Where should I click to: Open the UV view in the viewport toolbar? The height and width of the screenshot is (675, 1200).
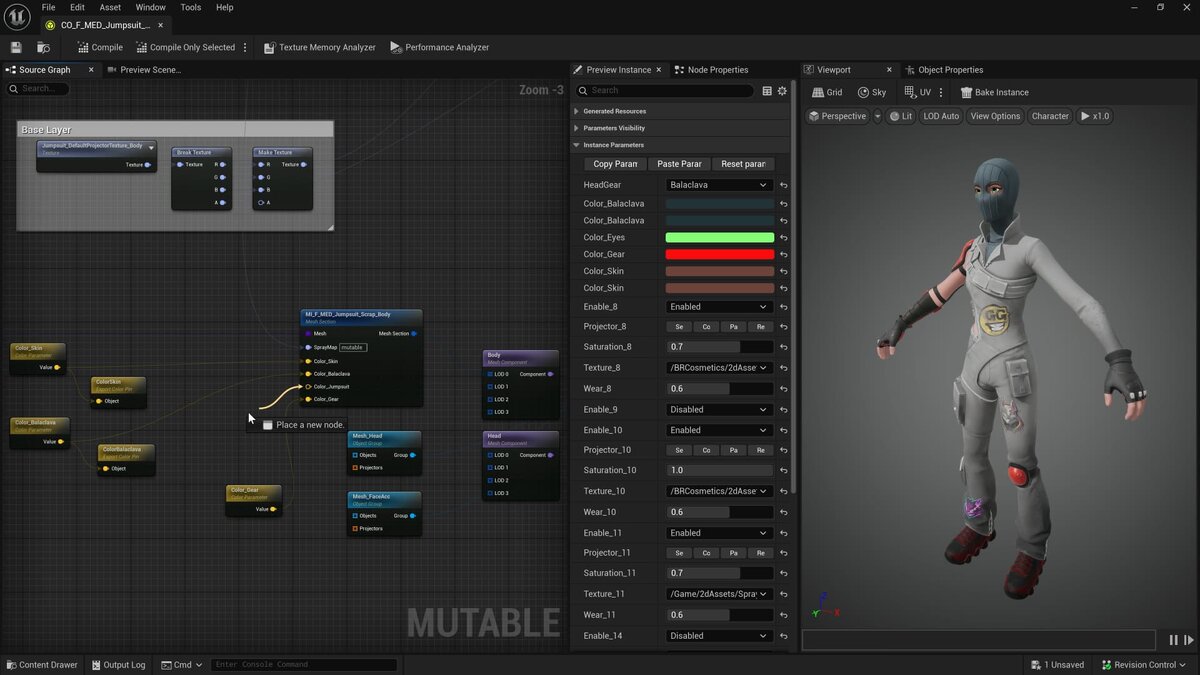tap(915, 92)
